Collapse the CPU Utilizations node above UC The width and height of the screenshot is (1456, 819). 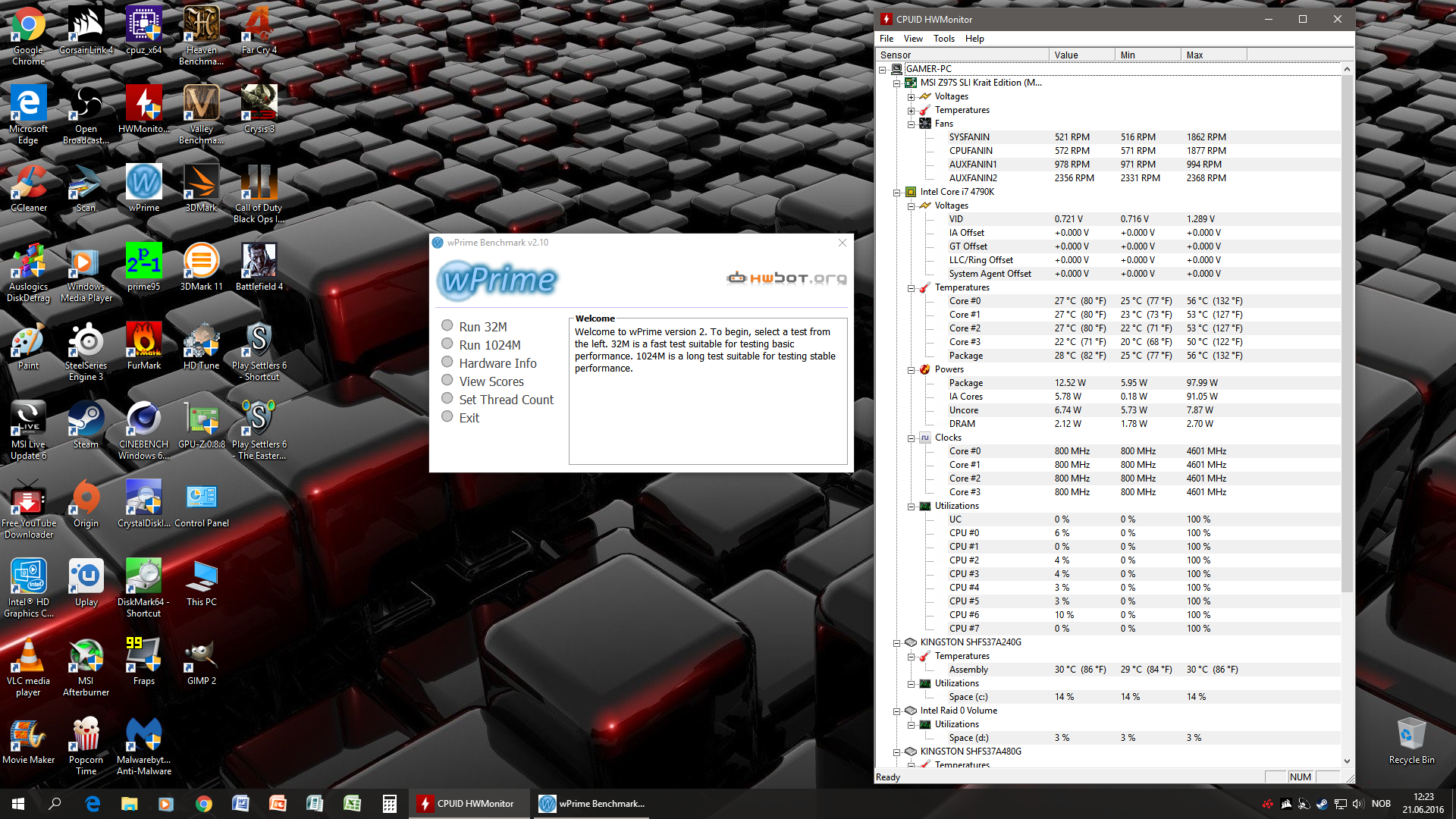[912, 506]
